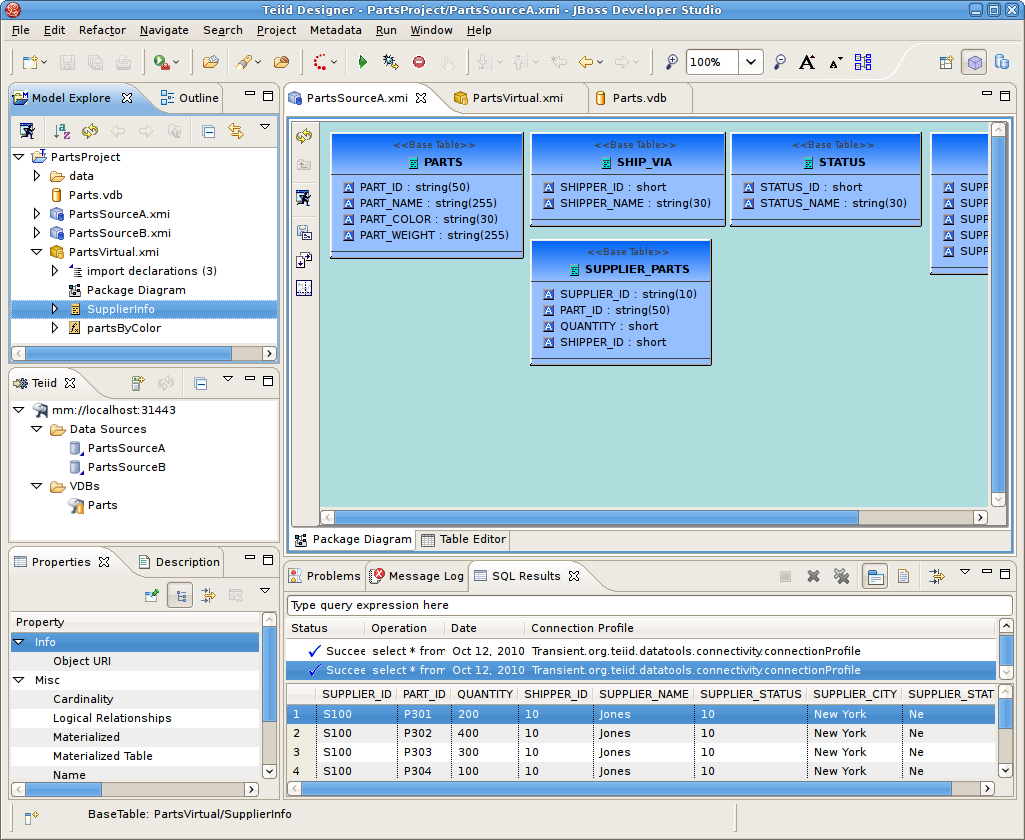Sort Model Explorer items alphabetically
The width and height of the screenshot is (1025, 840).
click(61, 131)
